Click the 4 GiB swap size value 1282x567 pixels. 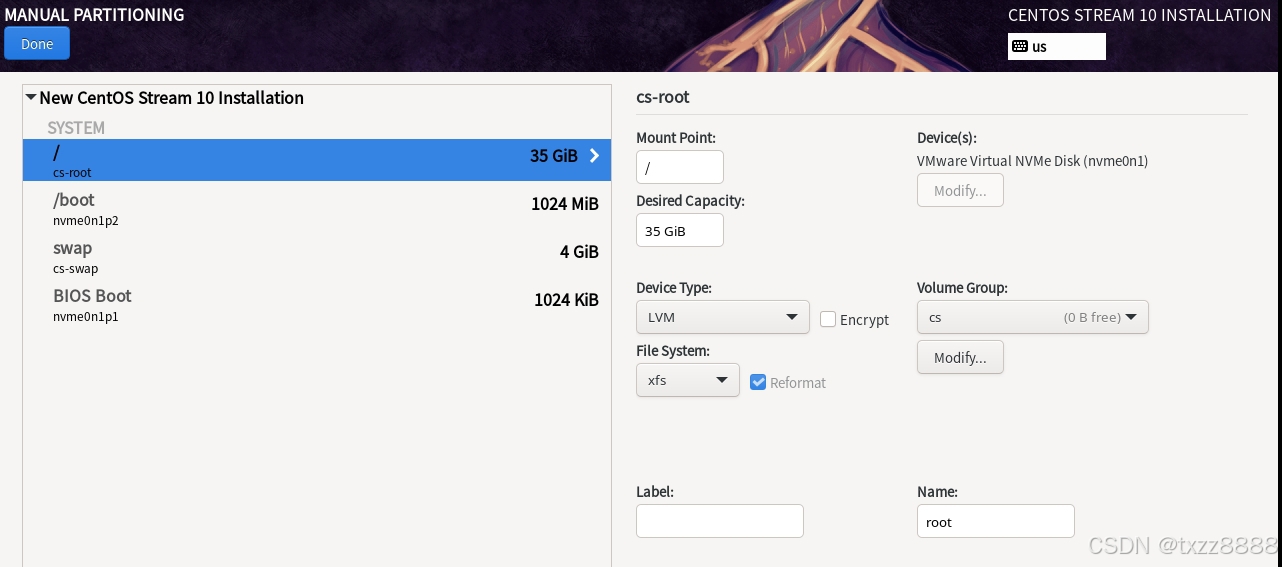[579, 252]
